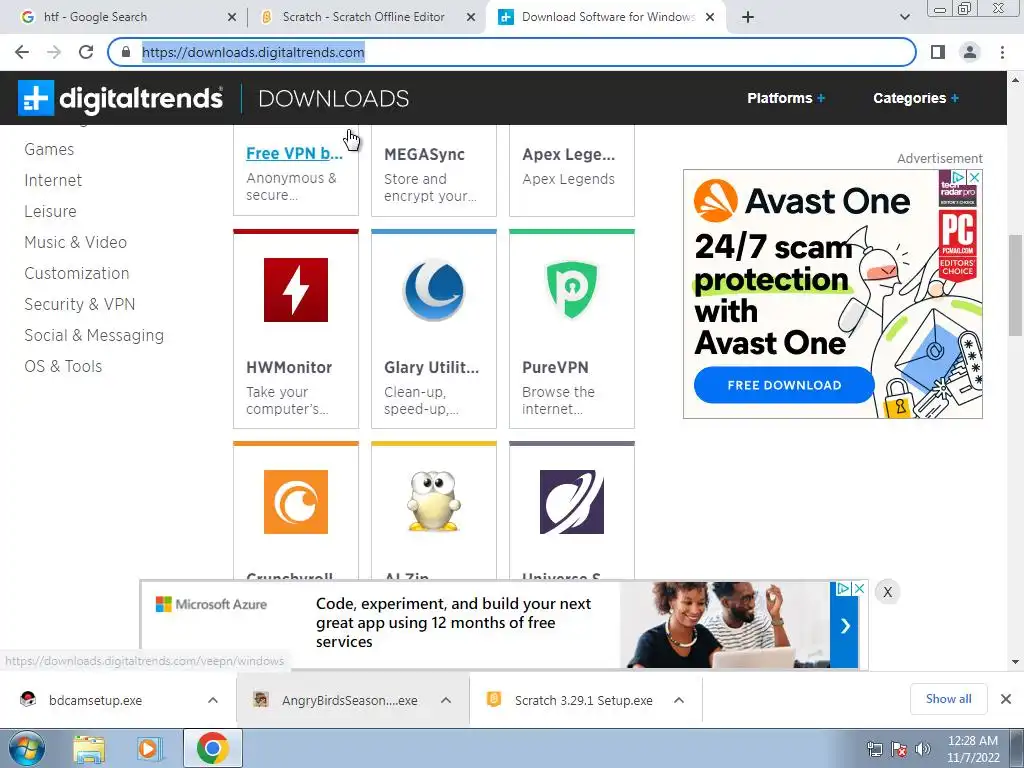Open the Security & VPN category
This screenshot has height=768, width=1024.
(x=80, y=304)
